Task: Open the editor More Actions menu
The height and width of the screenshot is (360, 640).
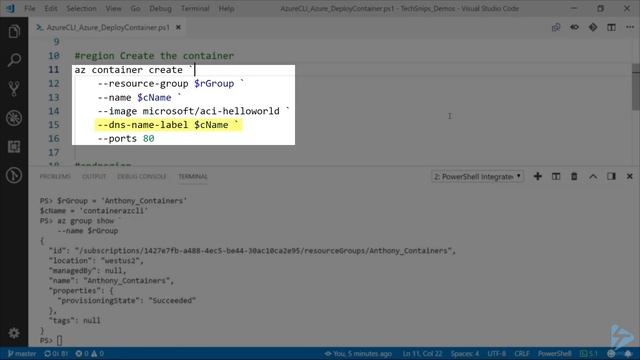Action: click(x=630, y=27)
